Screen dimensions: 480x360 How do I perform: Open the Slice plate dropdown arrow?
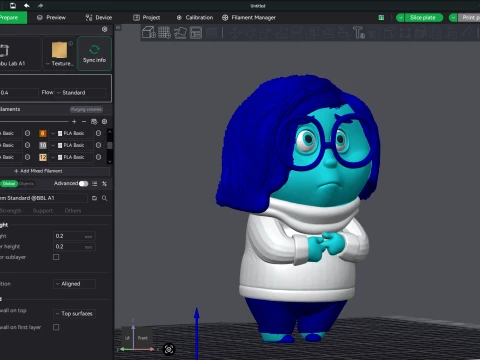click(x=400, y=18)
